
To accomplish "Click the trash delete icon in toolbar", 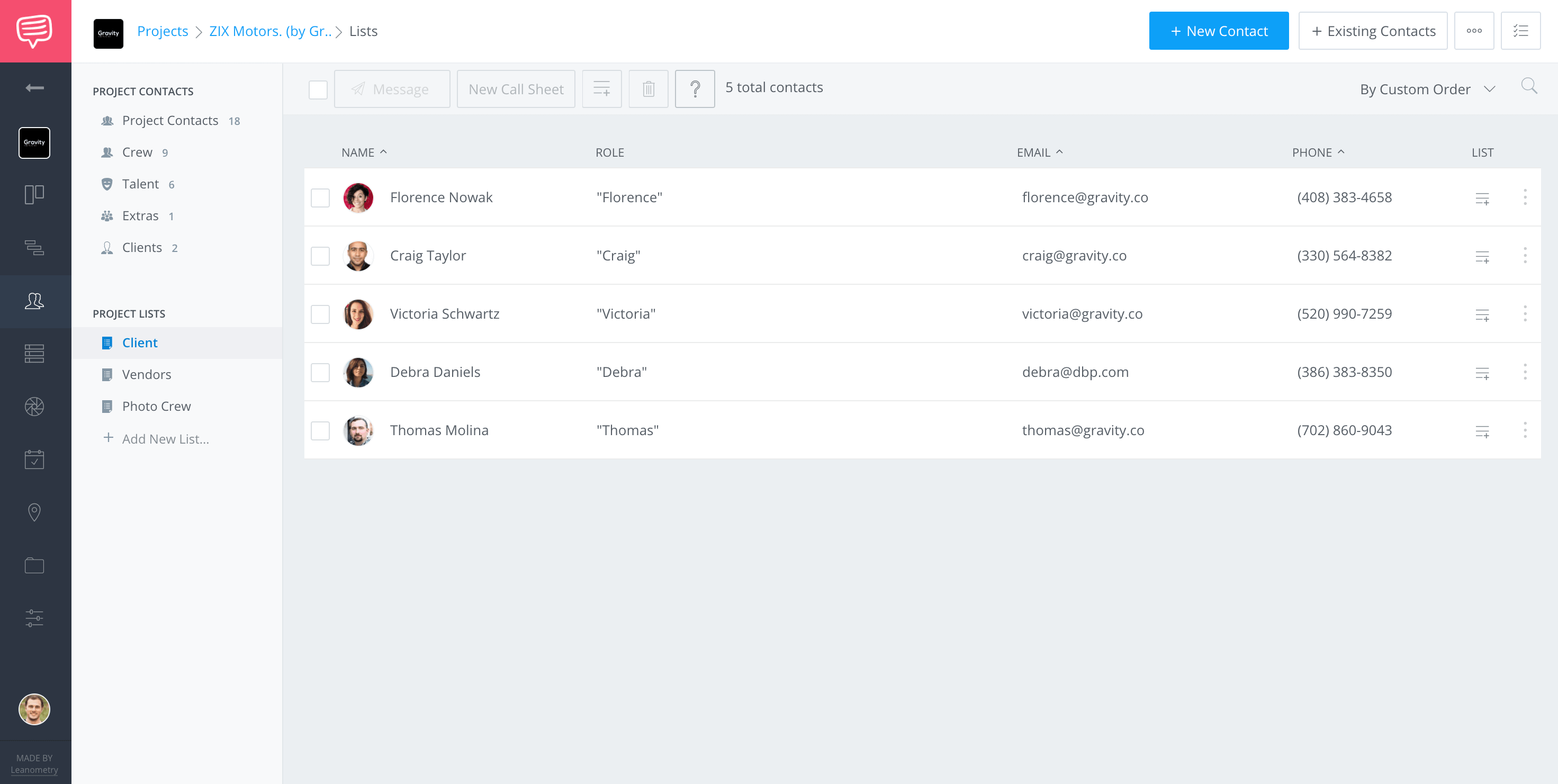I will 648,89.
